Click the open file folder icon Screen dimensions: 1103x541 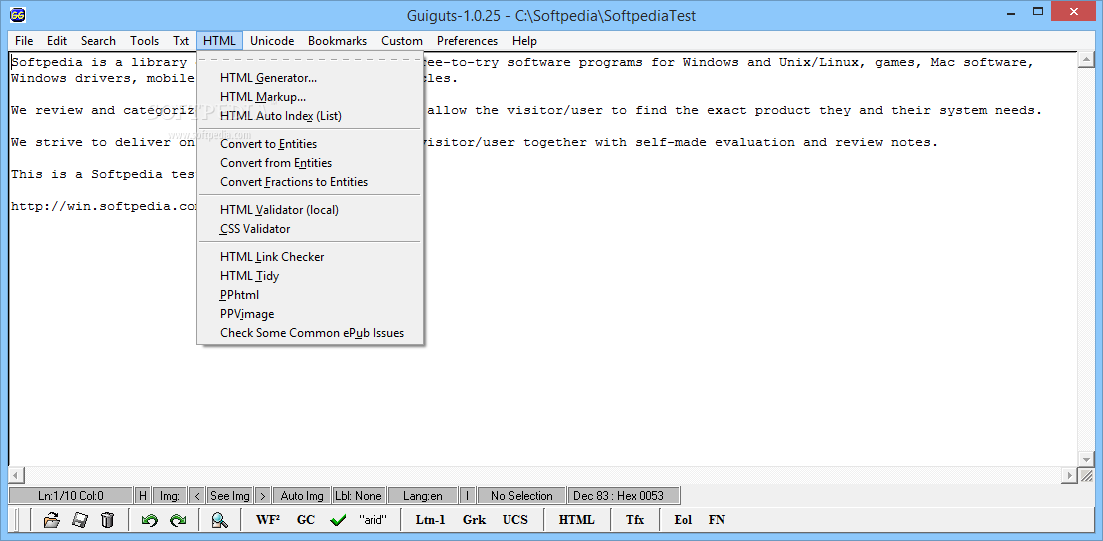[x=51, y=521]
